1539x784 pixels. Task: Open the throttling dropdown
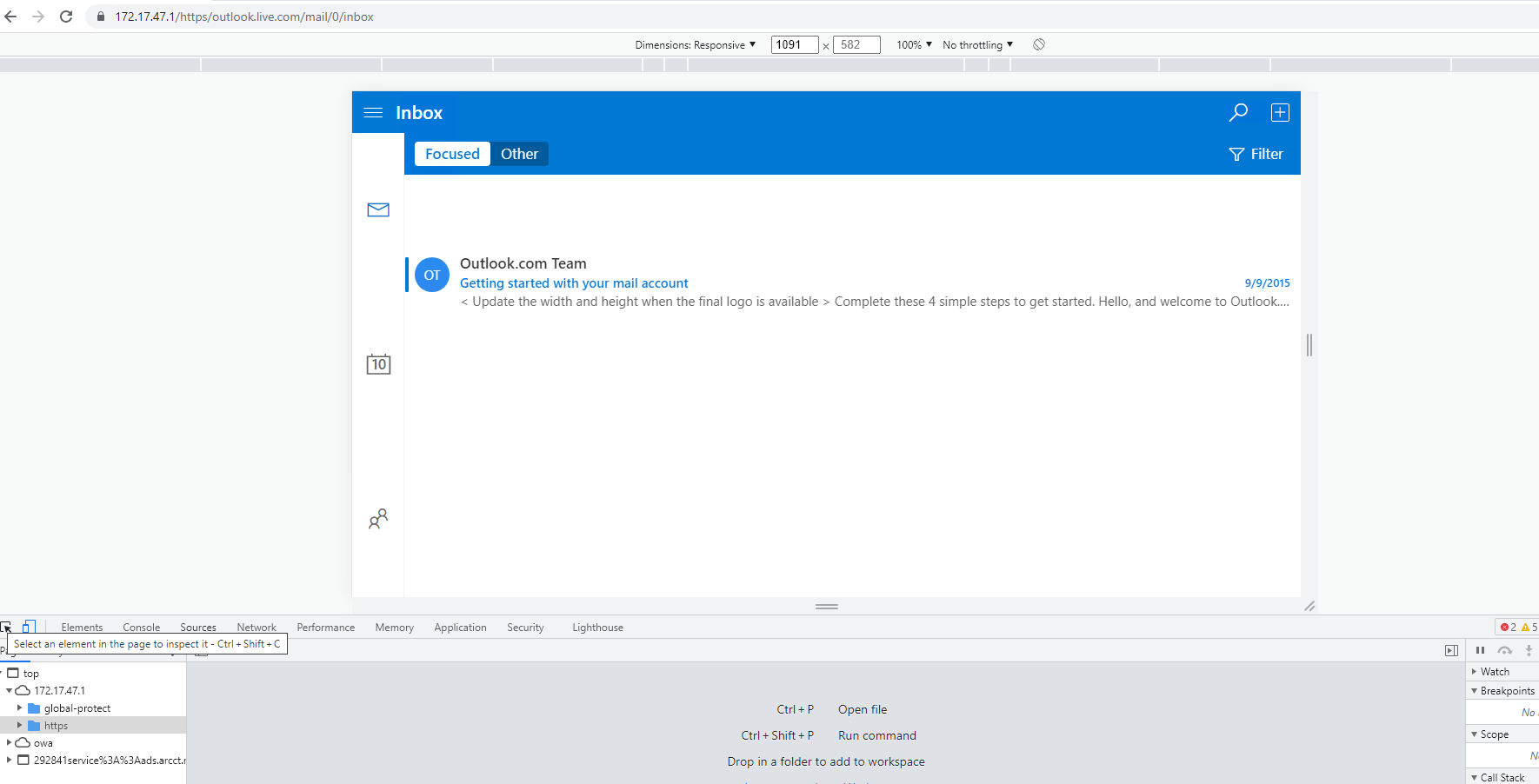click(976, 44)
